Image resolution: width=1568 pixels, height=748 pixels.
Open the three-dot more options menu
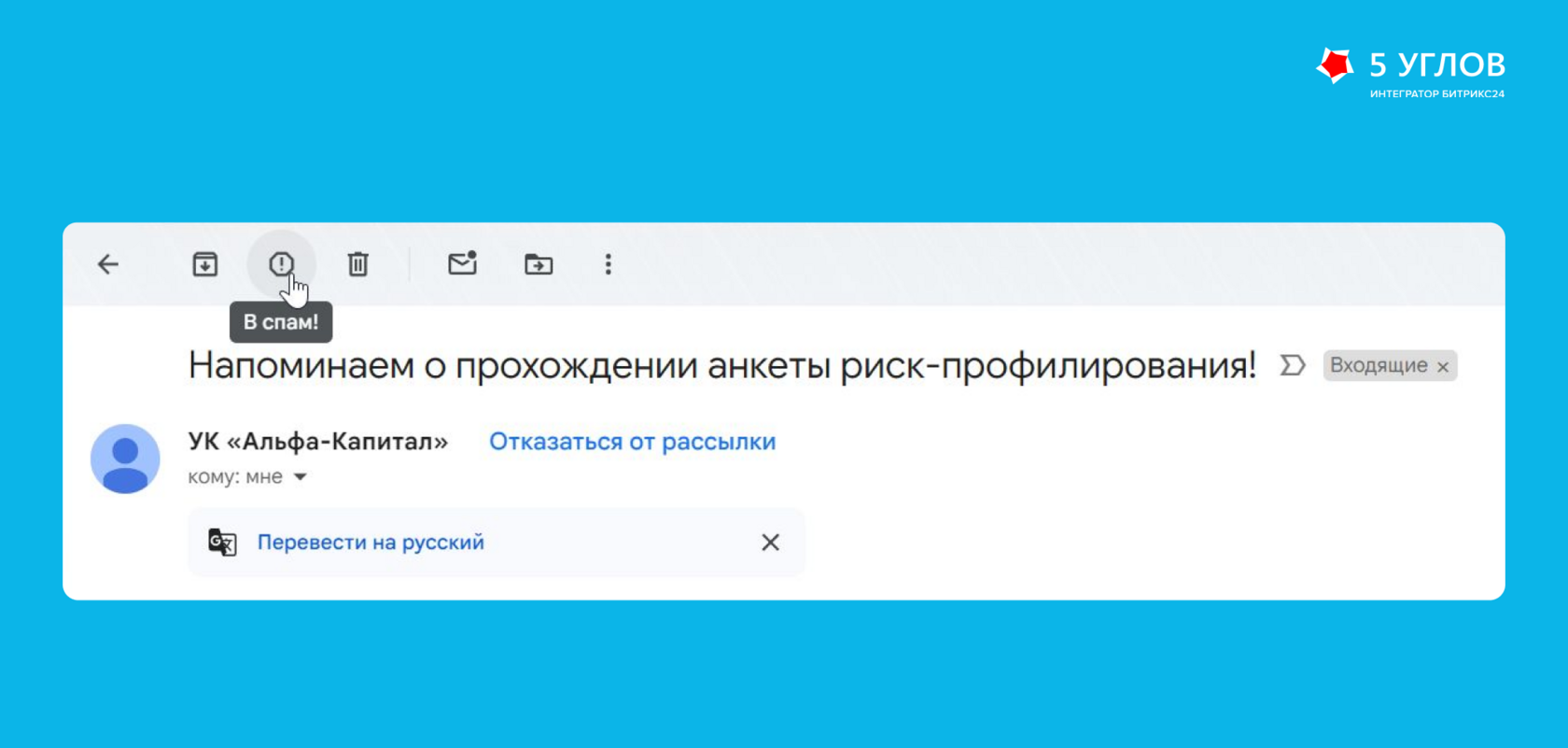pyautogui.click(x=609, y=264)
